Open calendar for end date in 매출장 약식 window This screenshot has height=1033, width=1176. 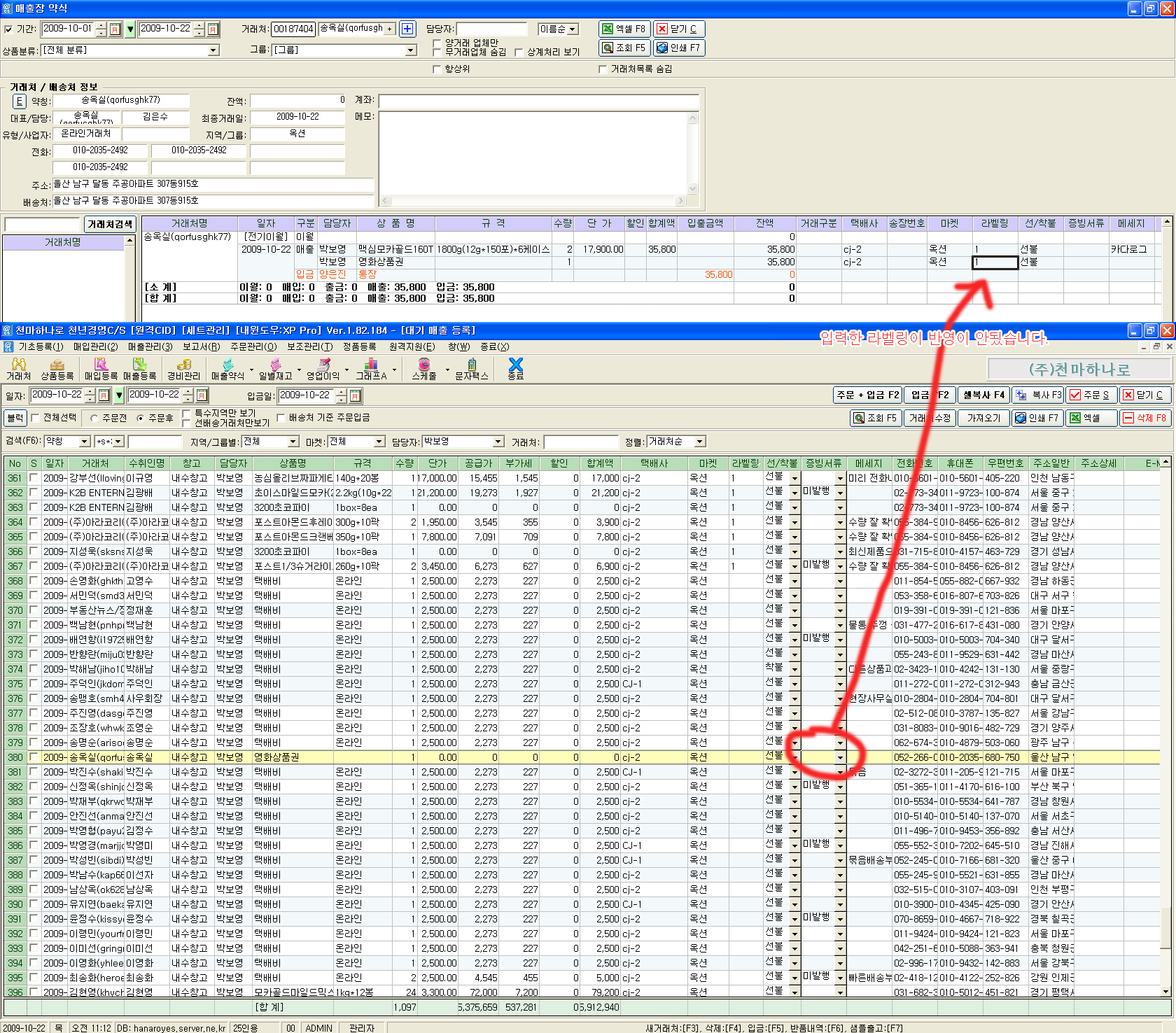[213, 29]
